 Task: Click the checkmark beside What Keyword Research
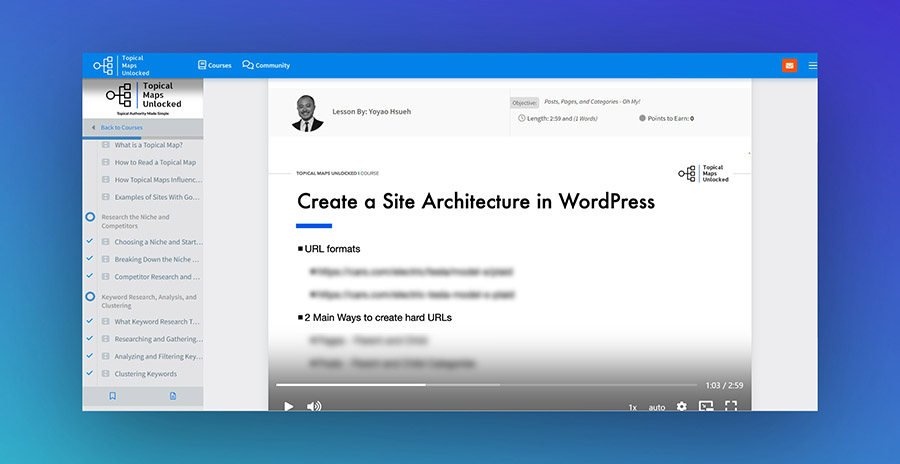tap(90, 321)
